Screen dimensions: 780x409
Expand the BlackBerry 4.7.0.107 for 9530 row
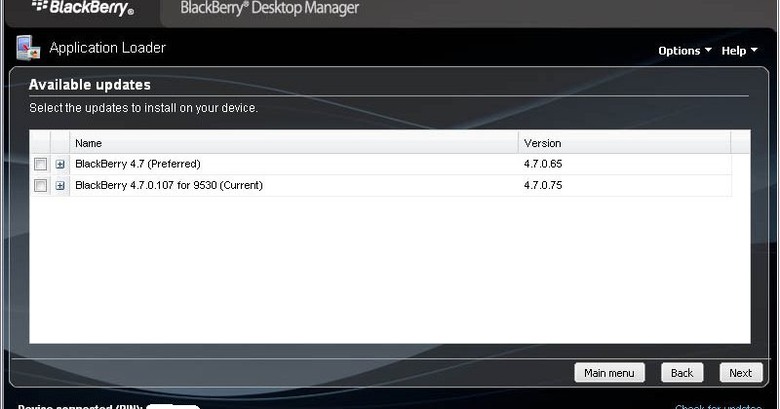click(x=60, y=186)
